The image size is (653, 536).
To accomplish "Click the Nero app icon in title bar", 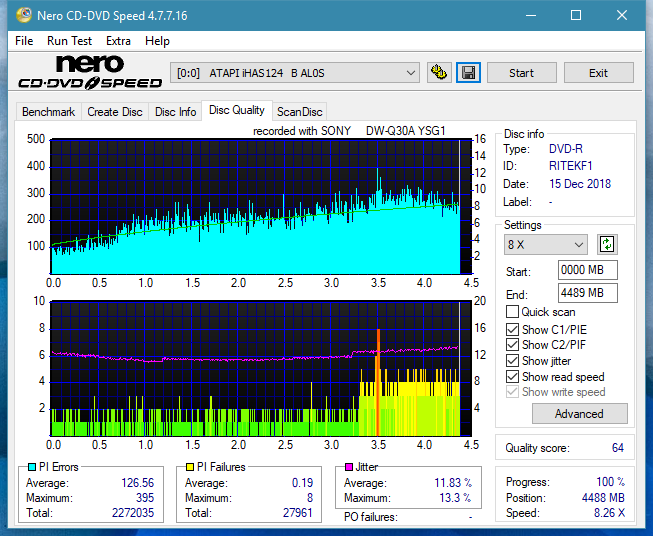I will click(24, 15).
